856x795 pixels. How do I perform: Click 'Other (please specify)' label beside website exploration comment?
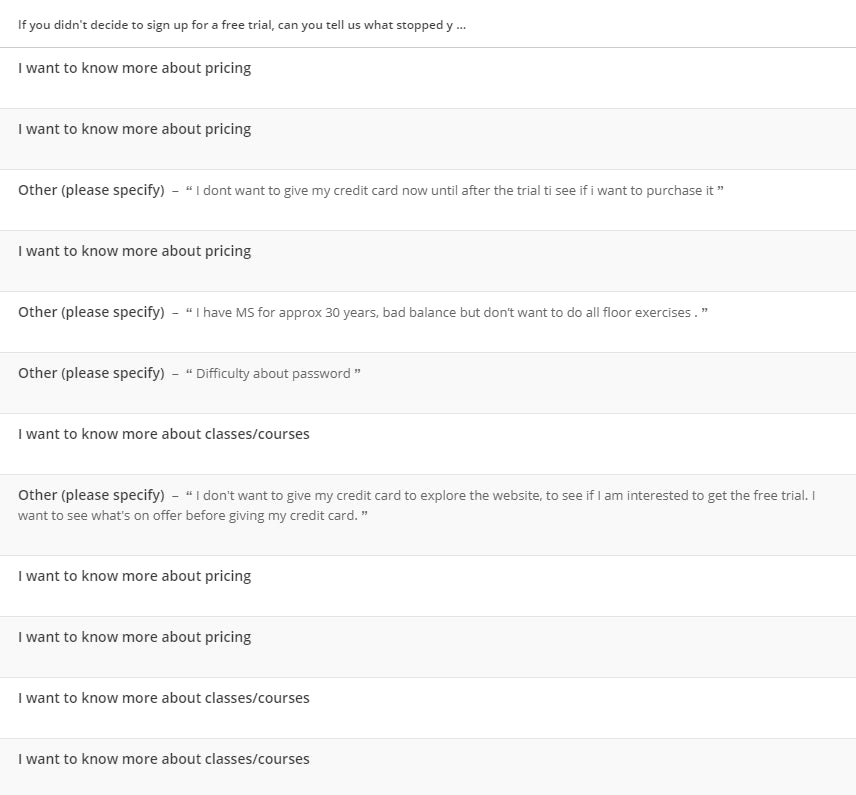[x=91, y=495]
